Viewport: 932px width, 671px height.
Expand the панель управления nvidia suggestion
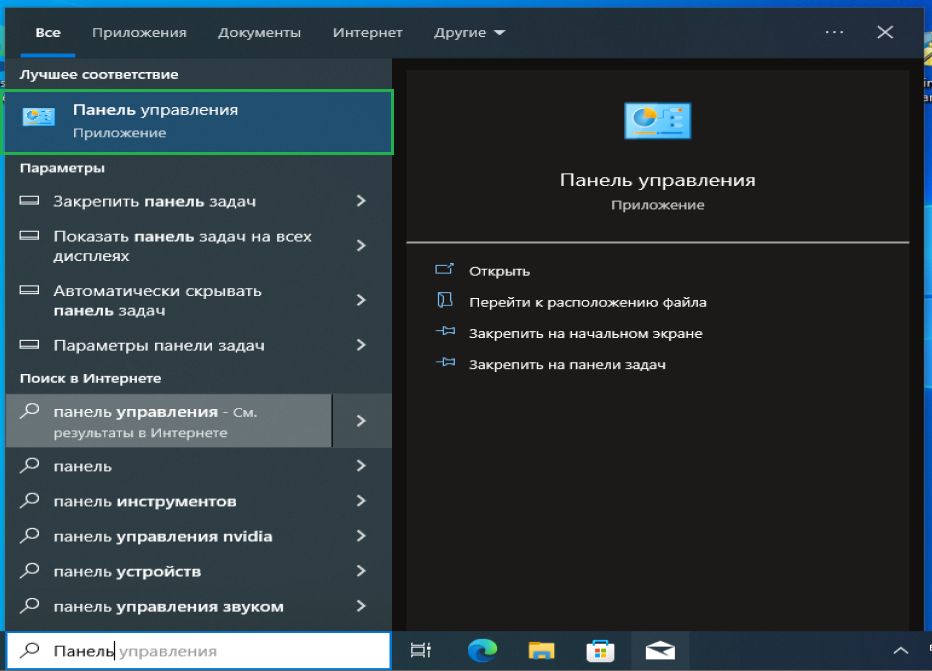pyautogui.click(x=362, y=536)
